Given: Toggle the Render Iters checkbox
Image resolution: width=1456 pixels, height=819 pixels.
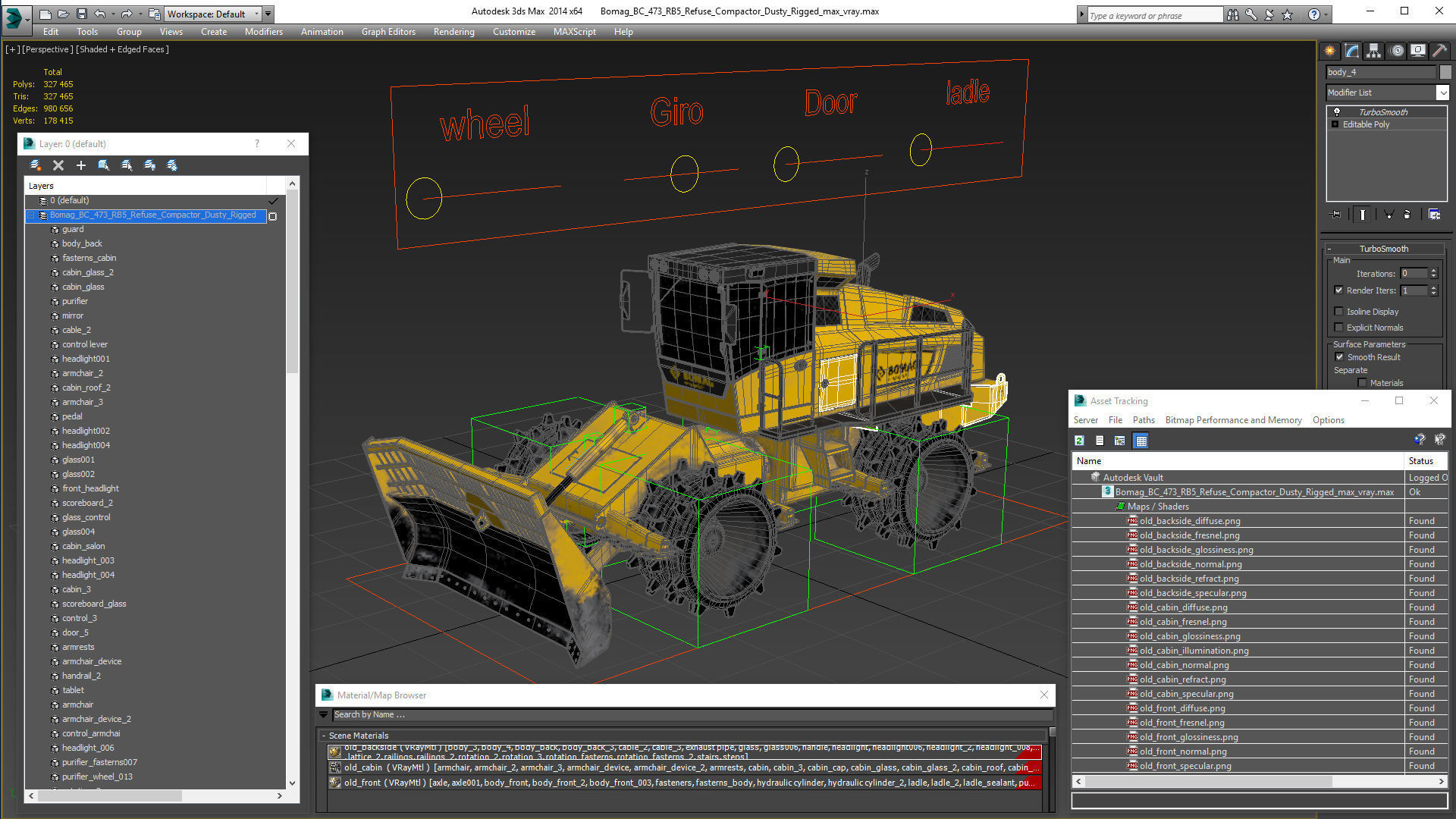Looking at the screenshot, I should click(1339, 290).
